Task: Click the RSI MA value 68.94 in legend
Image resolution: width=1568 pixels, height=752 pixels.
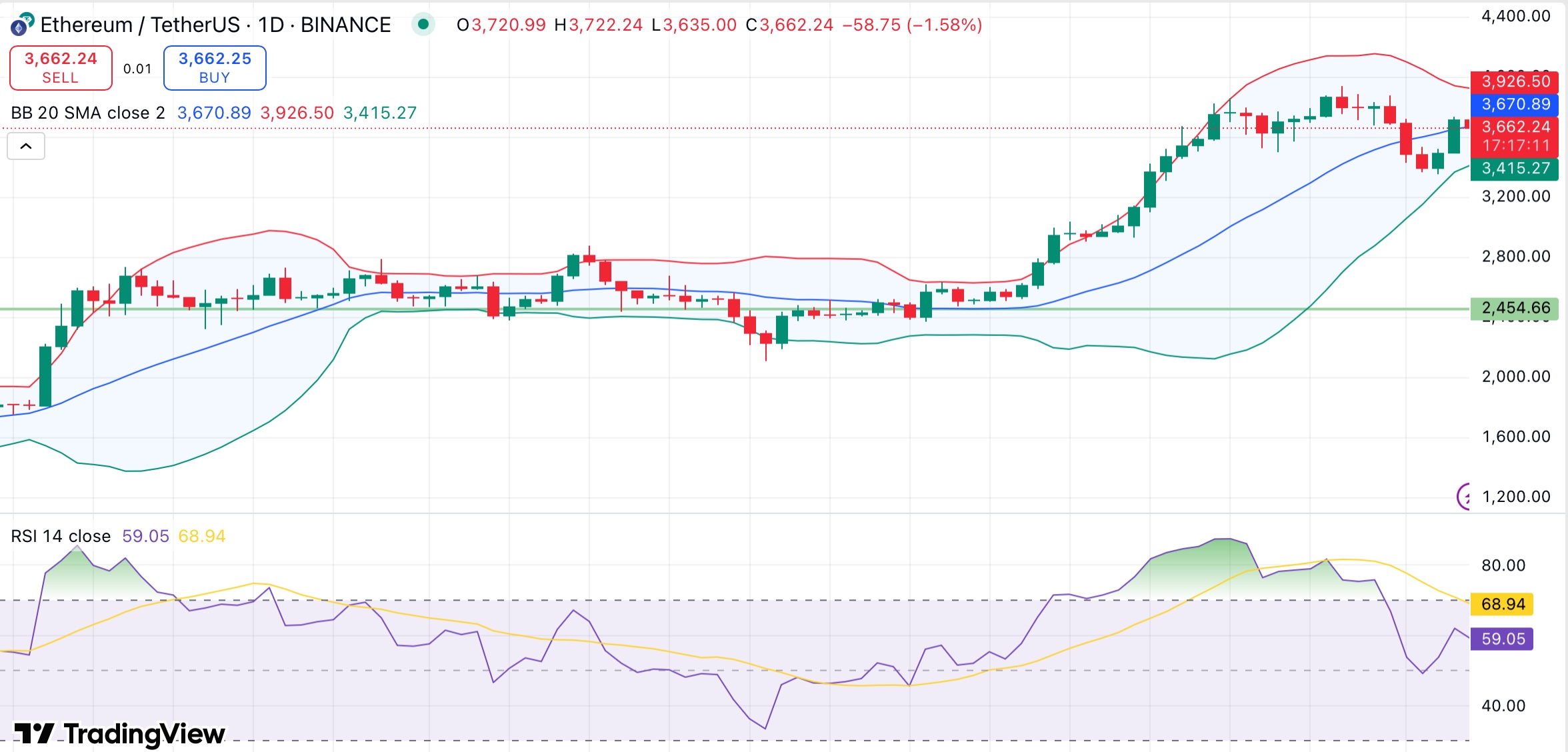Action: [202, 536]
